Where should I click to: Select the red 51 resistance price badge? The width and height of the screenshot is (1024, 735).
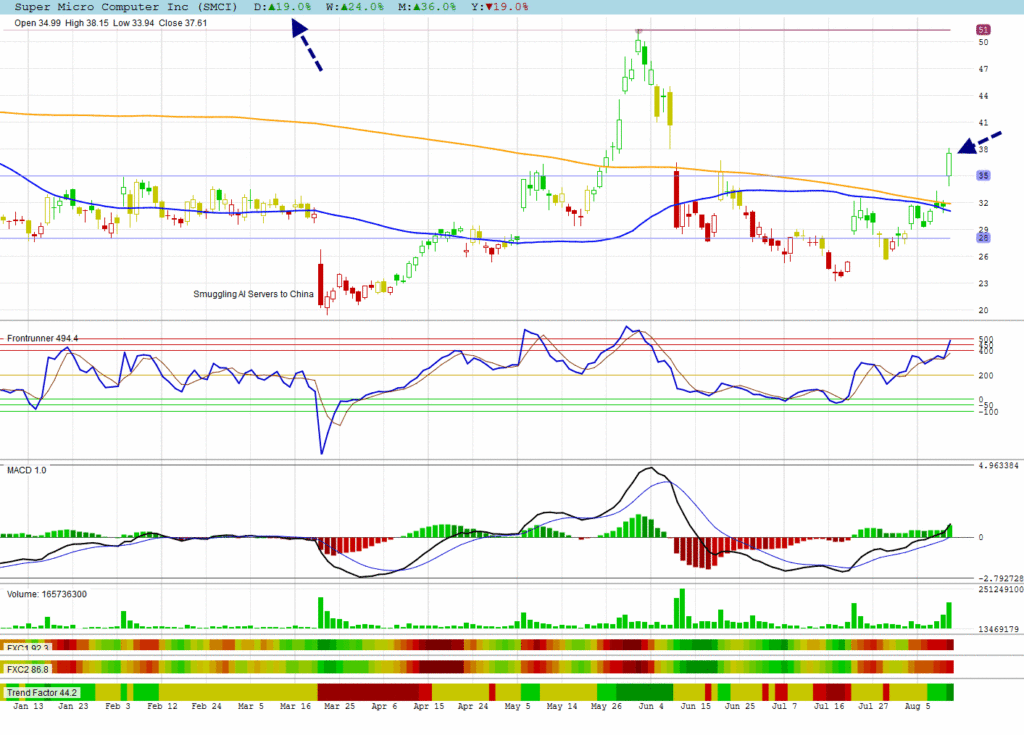pyautogui.click(x=983, y=29)
